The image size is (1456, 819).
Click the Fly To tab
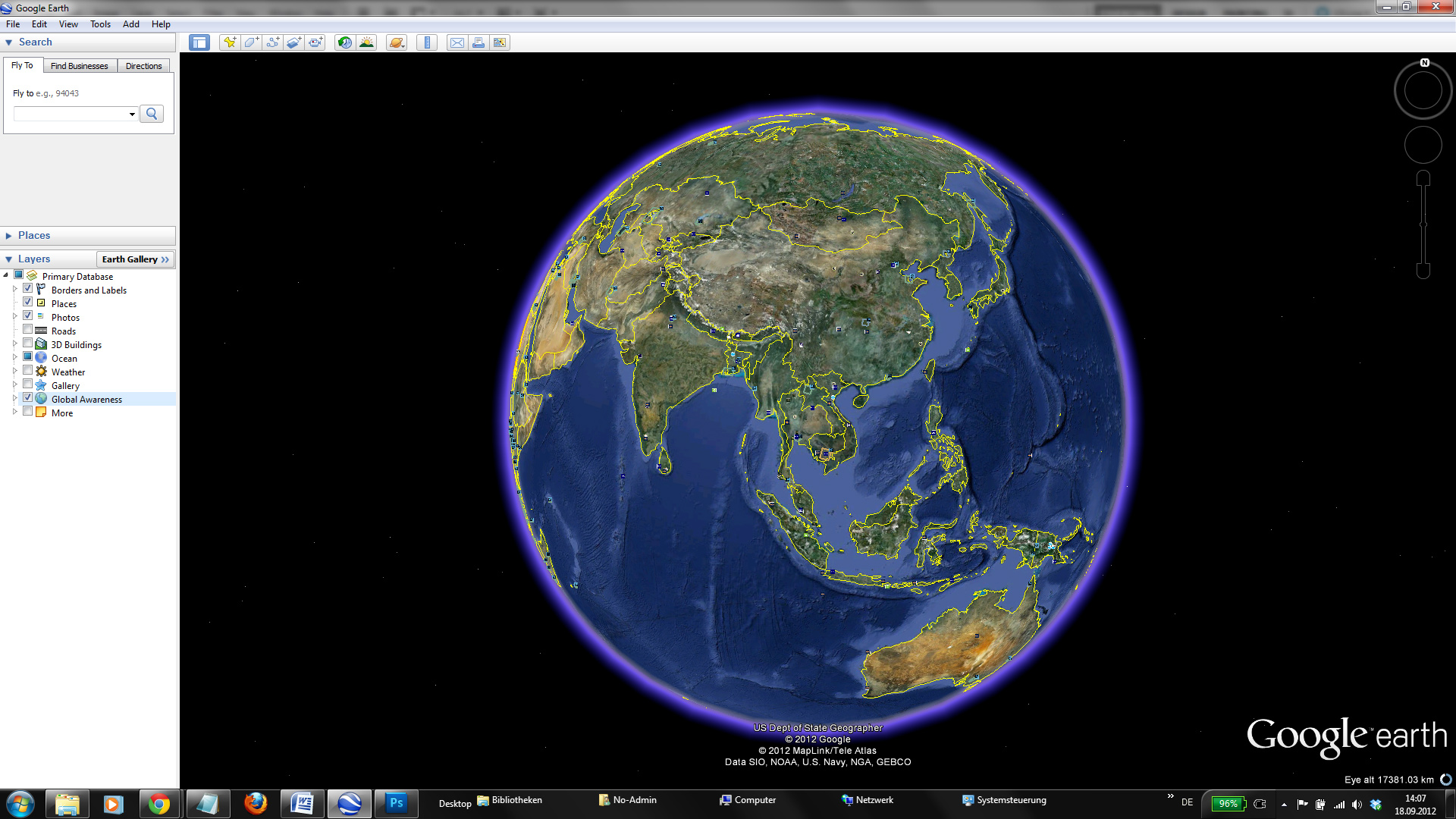23,65
